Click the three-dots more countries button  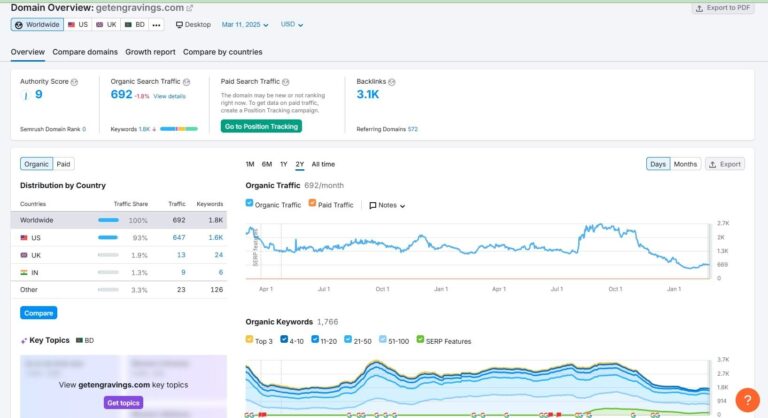pos(156,24)
